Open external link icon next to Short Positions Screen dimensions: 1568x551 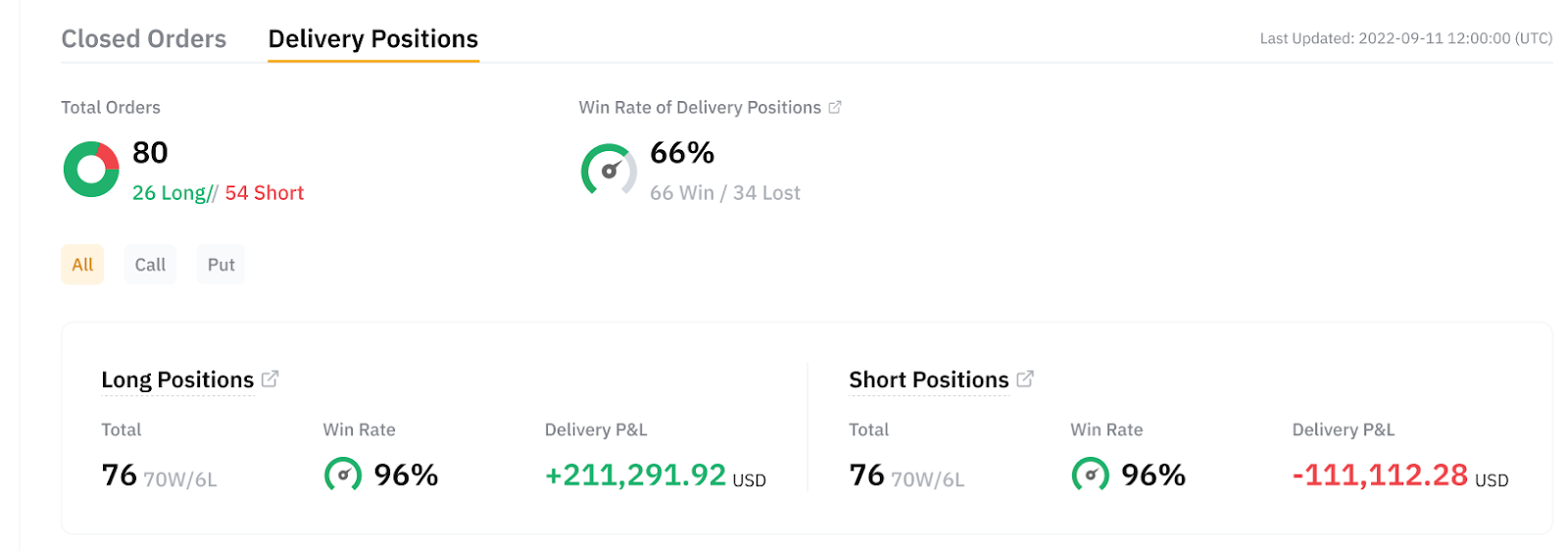coord(1025,378)
